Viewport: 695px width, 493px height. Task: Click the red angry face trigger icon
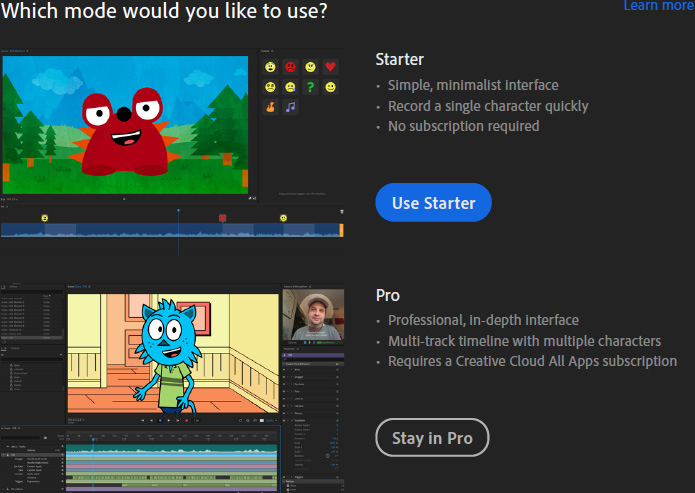click(290, 67)
